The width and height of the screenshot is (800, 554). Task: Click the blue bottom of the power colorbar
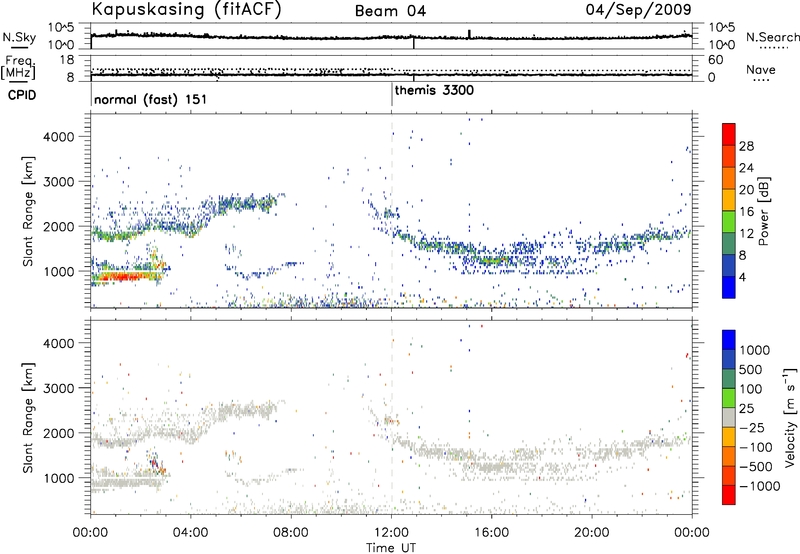[x=729, y=287]
